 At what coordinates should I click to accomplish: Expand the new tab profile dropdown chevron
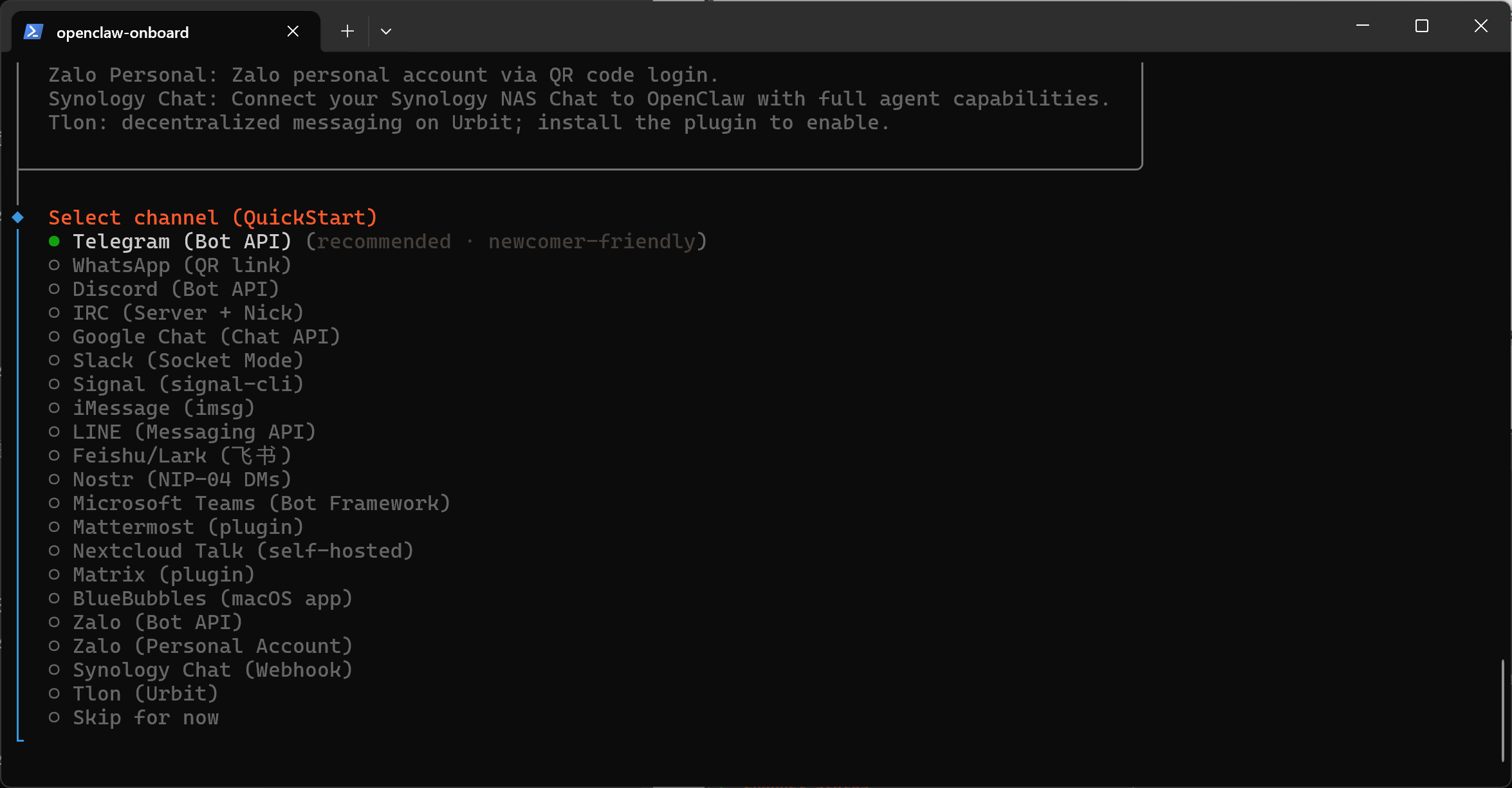(x=386, y=31)
